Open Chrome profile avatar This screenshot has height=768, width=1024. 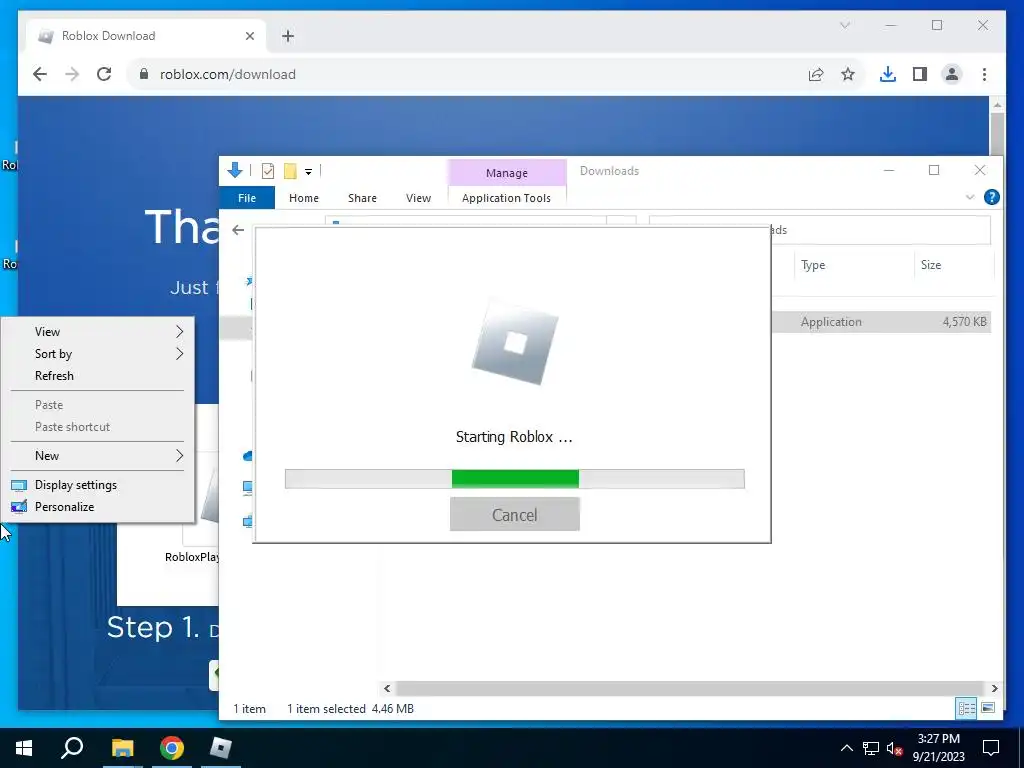pyautogui.click(x=952, y=74)
